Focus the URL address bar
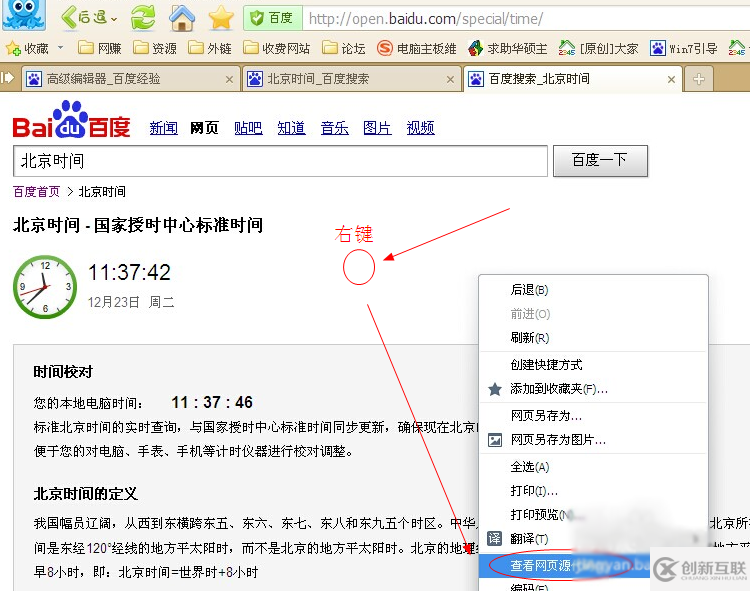 (526, 19)
